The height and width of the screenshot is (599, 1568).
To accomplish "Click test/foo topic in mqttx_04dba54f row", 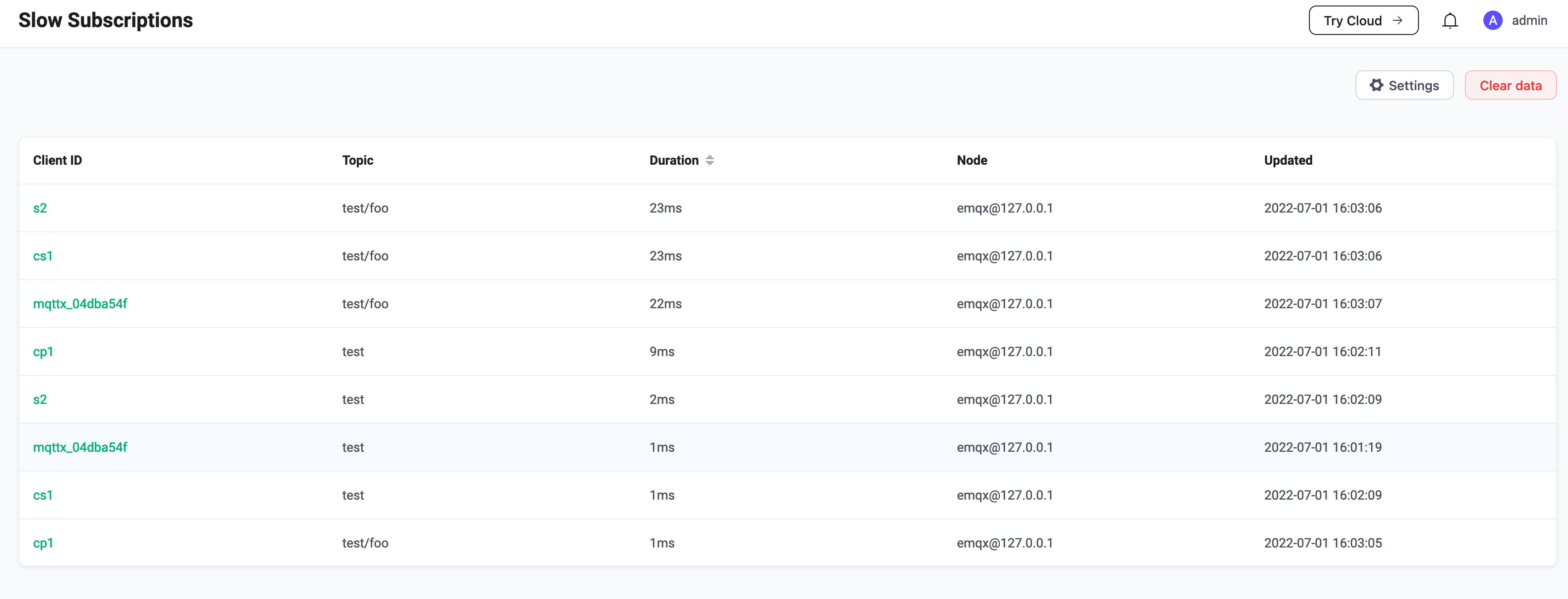I will pos(365,304).
